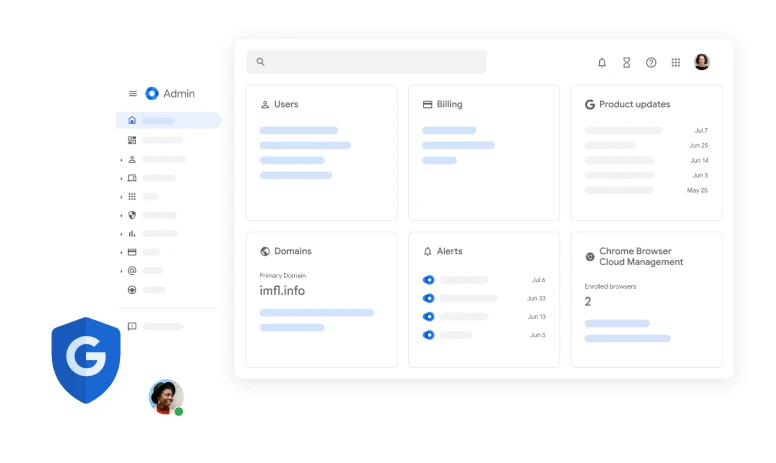This screenshot has height=463, width=776.
Task: Click the imfl.info primary domain
Action: (x=282, y=291)
